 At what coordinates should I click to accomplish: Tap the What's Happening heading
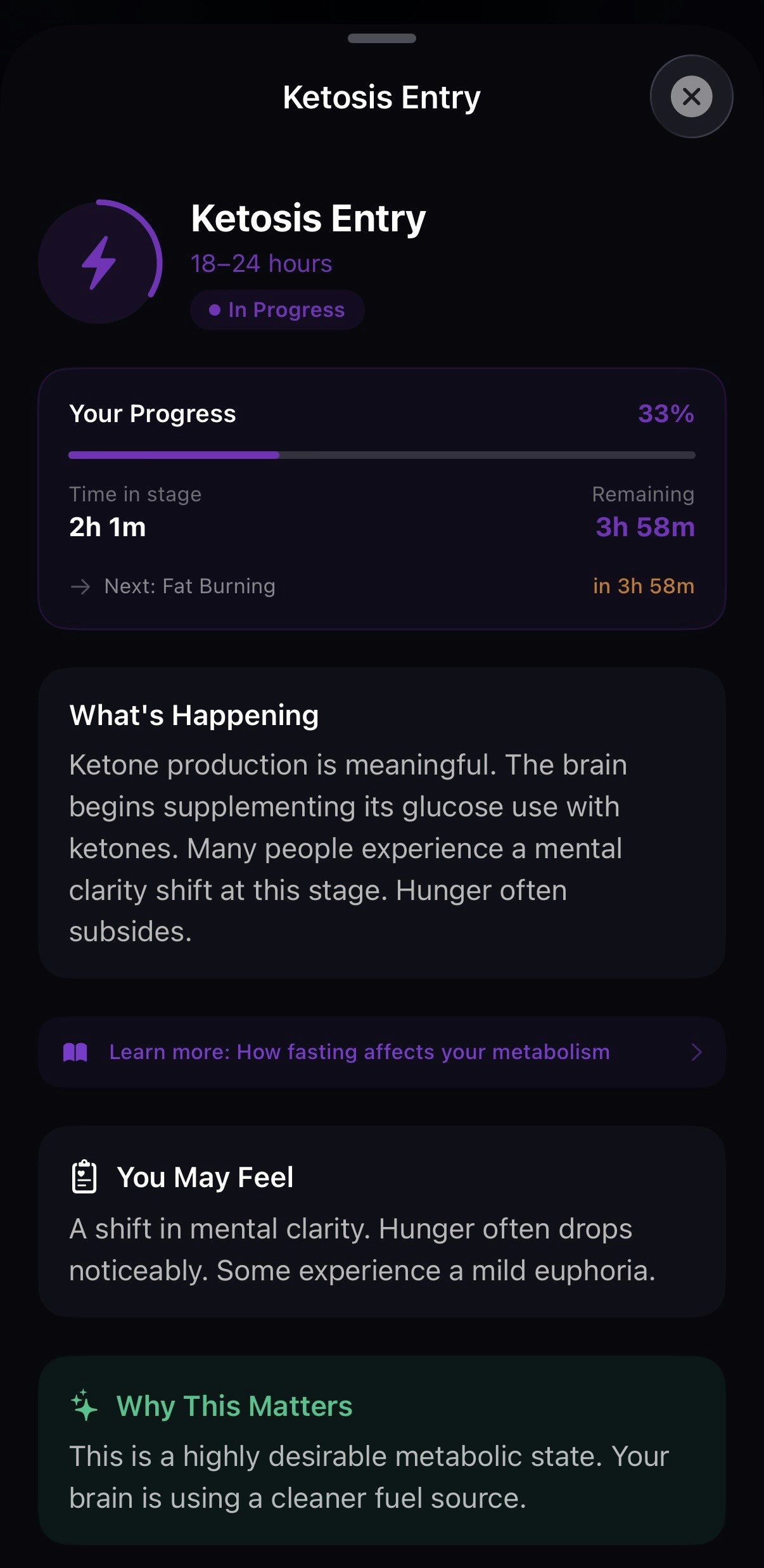[194, 715]
